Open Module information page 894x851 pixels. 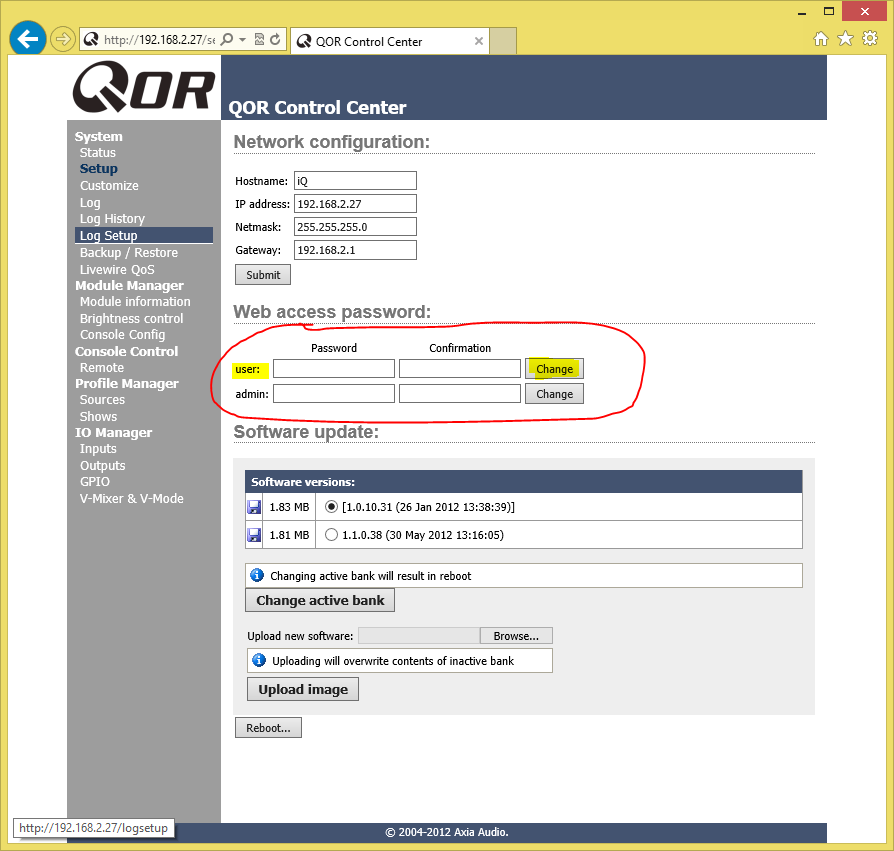pyautogui.click(x=135, y=302)
